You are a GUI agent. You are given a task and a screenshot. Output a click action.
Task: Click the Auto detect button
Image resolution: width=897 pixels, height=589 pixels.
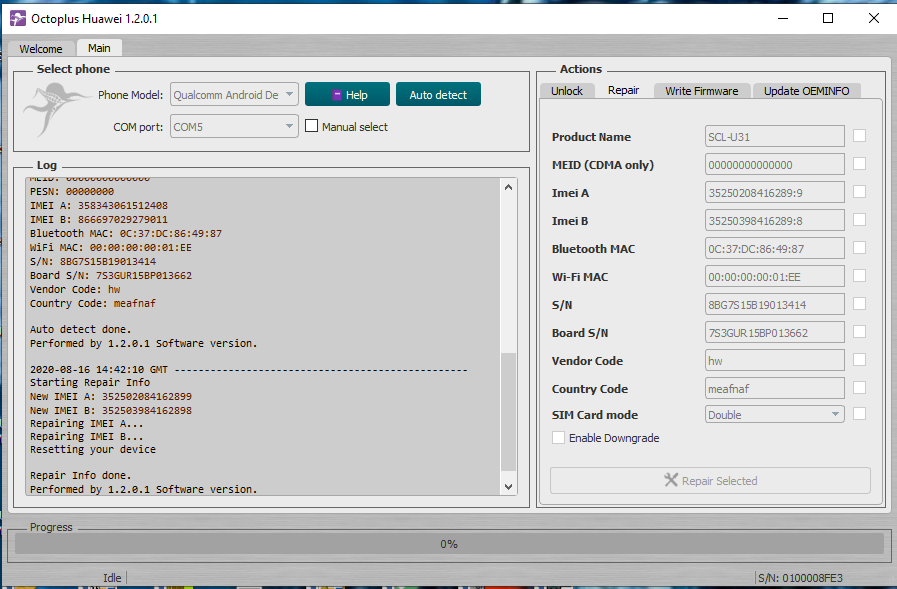(438, 94)
